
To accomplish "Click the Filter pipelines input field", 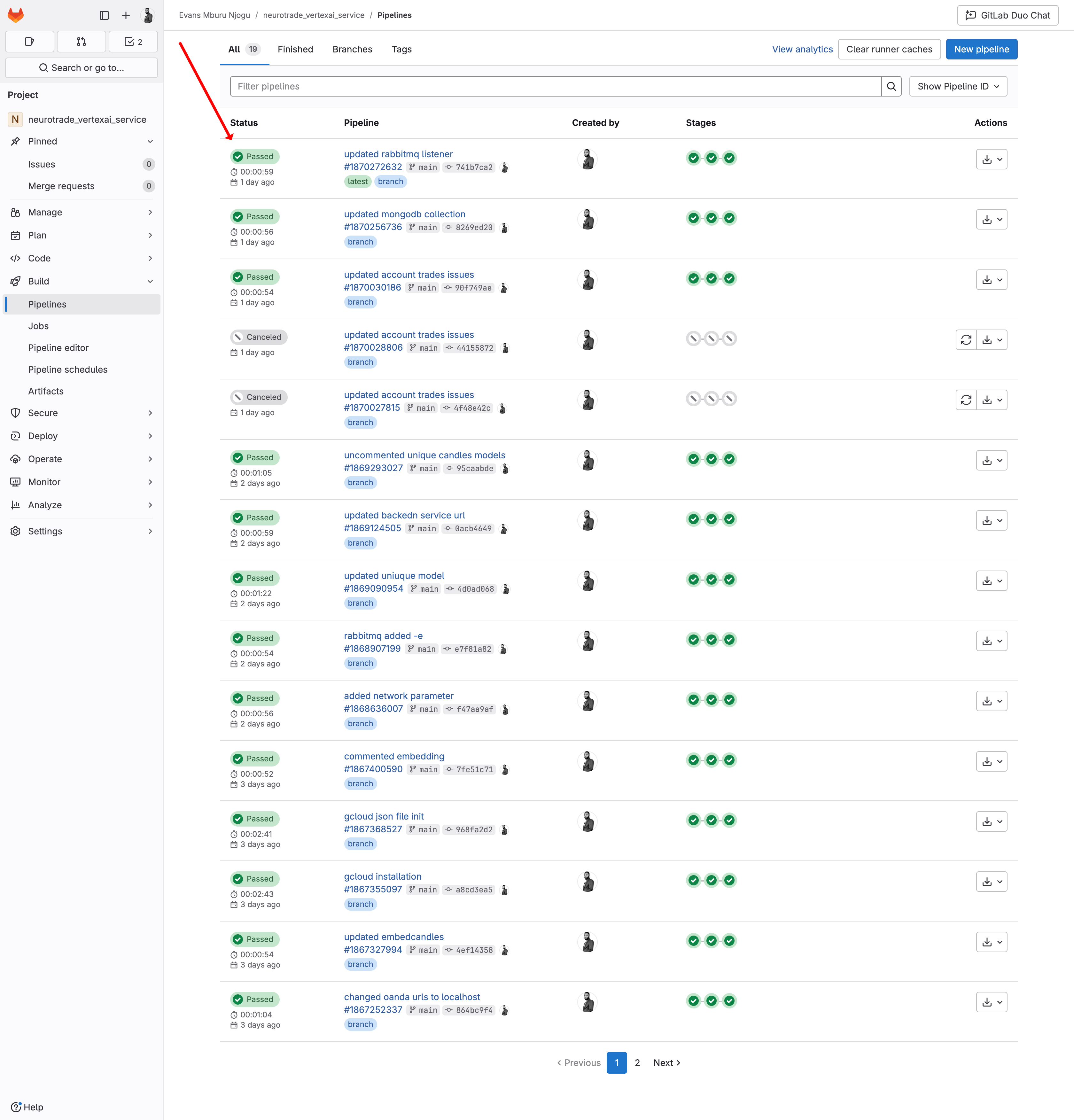I will coord(555,86).
